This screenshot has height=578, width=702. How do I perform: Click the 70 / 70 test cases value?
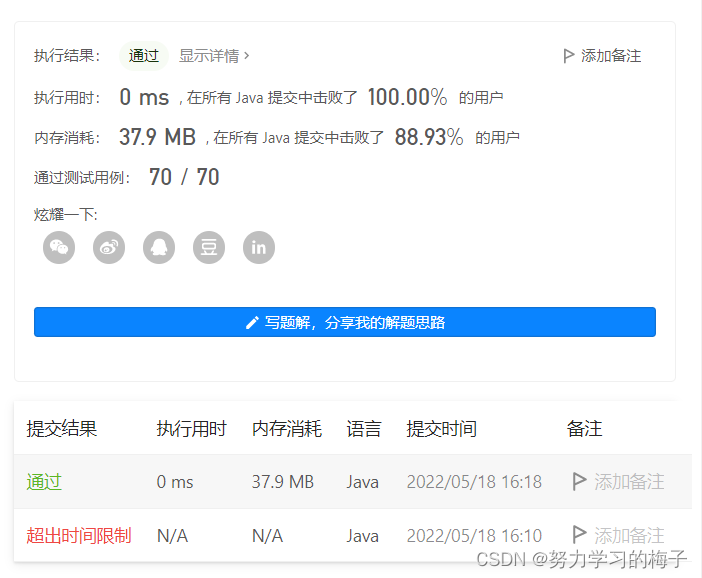[184, 177]
